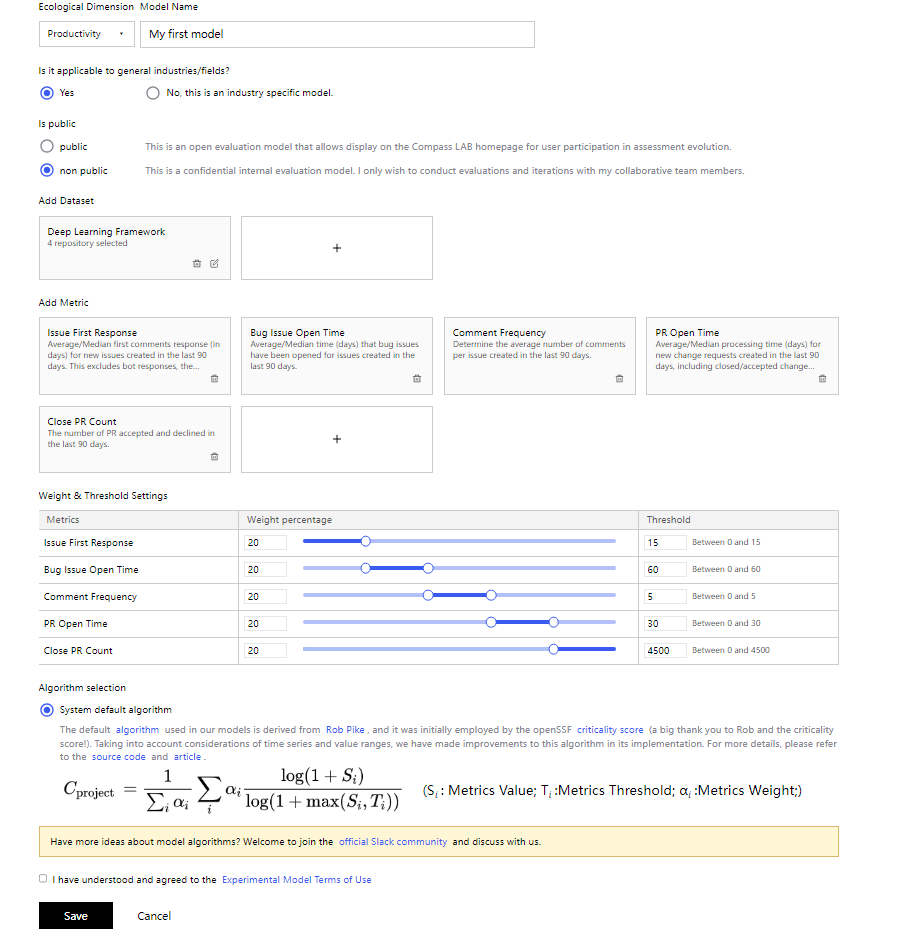Open the Rob Pike link

coord(346,730)
